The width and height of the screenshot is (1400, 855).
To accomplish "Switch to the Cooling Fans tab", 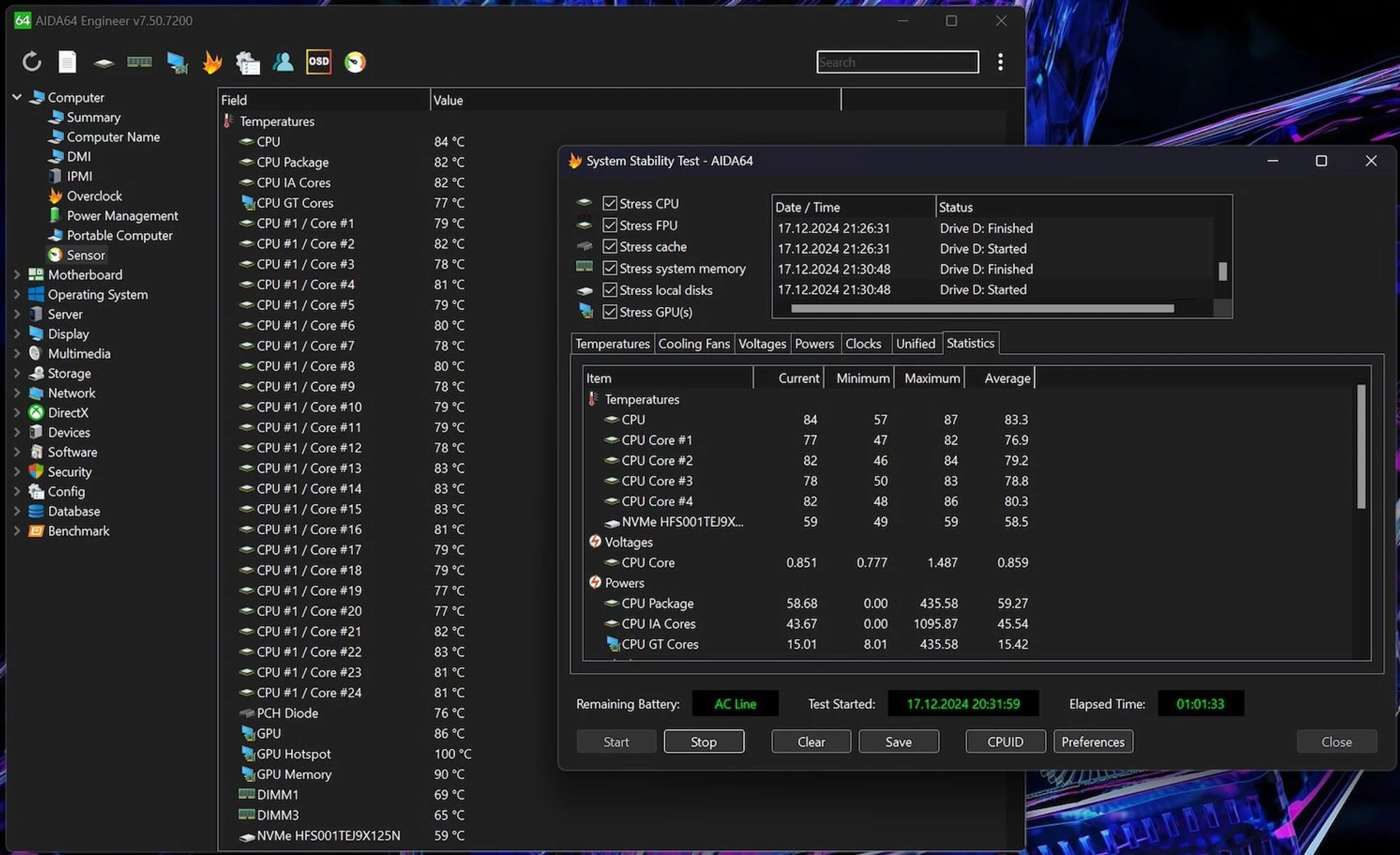I will pos(693,344).
